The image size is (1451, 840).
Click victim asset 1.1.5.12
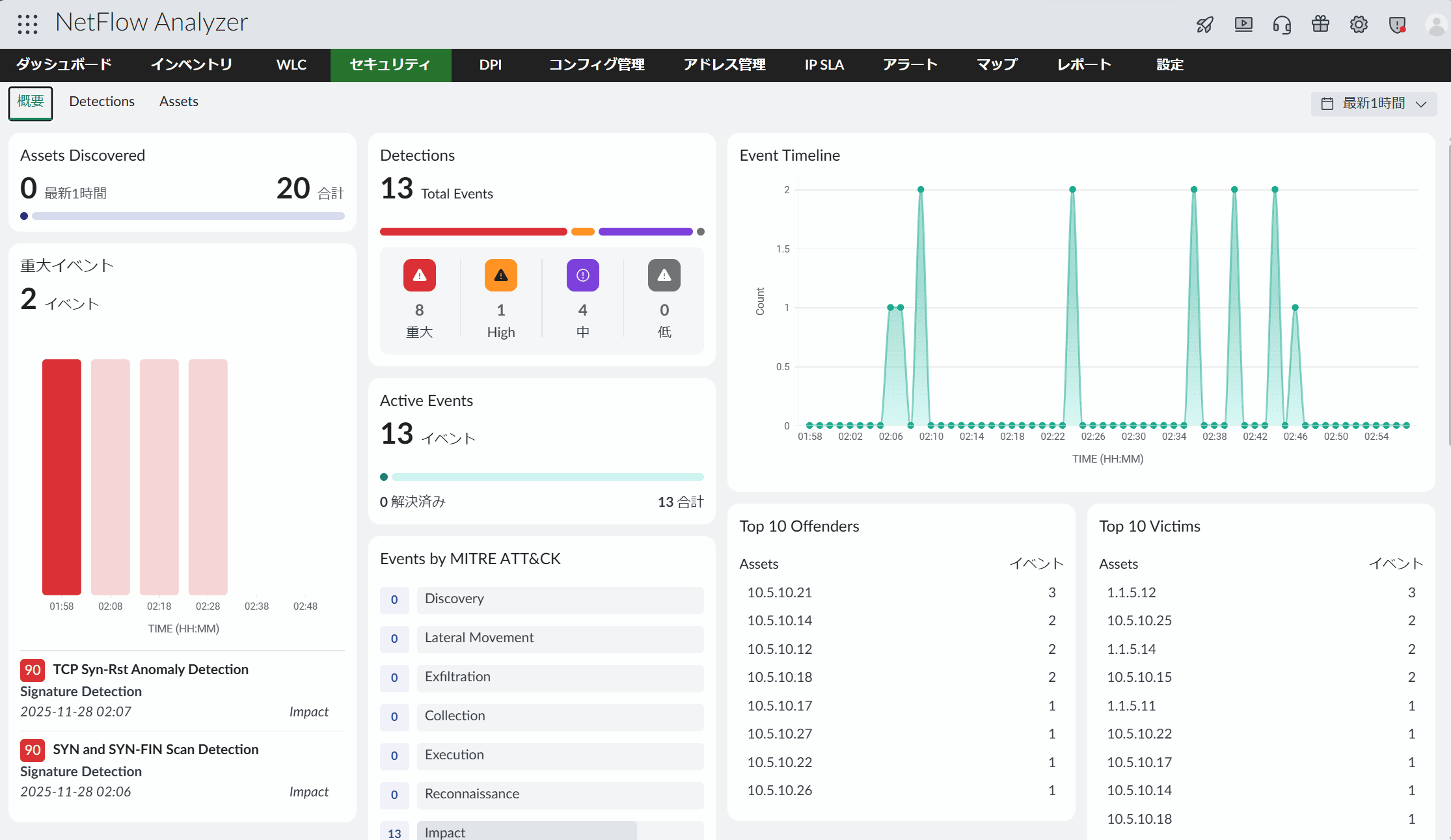(1132, 593)
